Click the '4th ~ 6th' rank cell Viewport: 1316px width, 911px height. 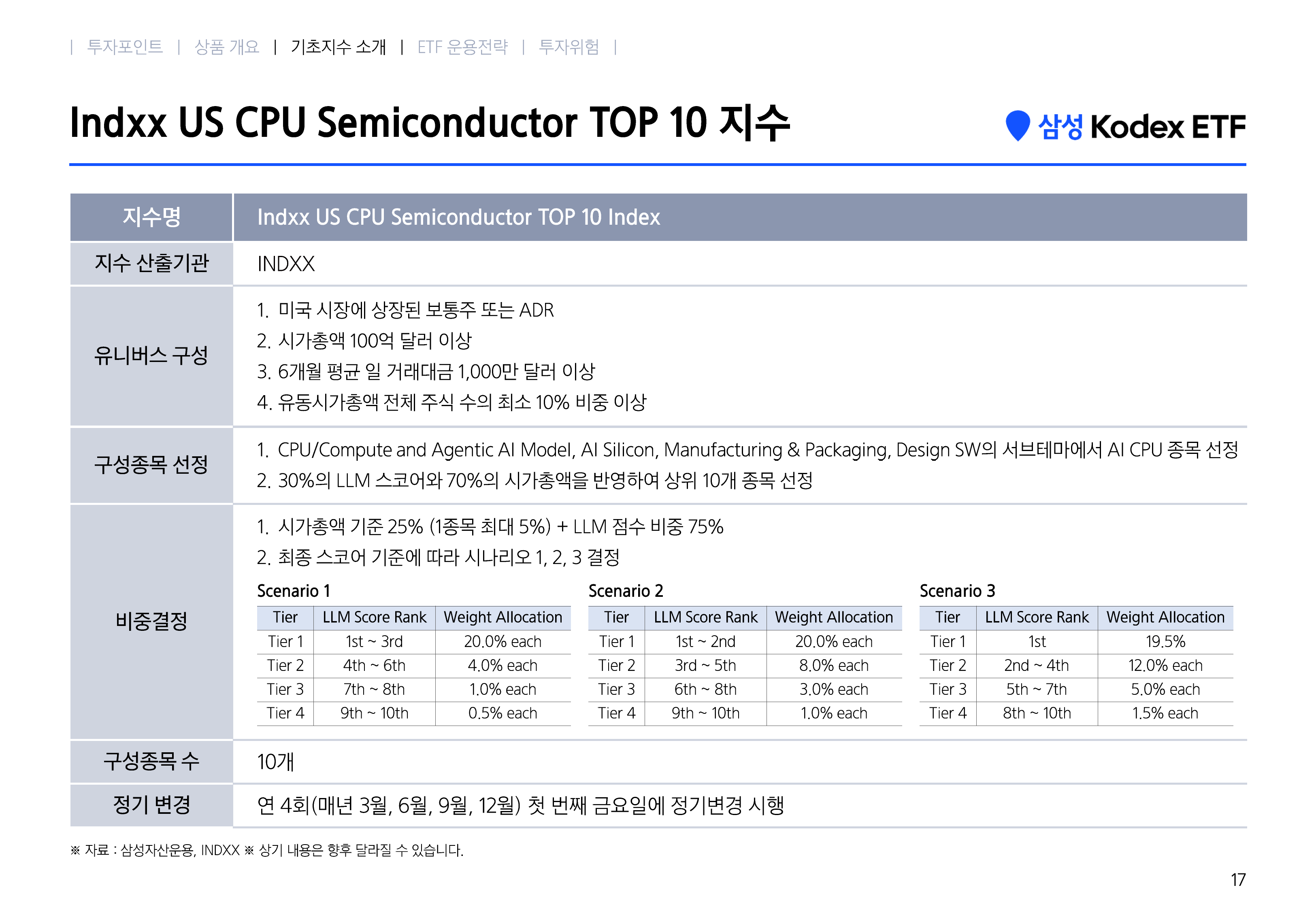375,666
